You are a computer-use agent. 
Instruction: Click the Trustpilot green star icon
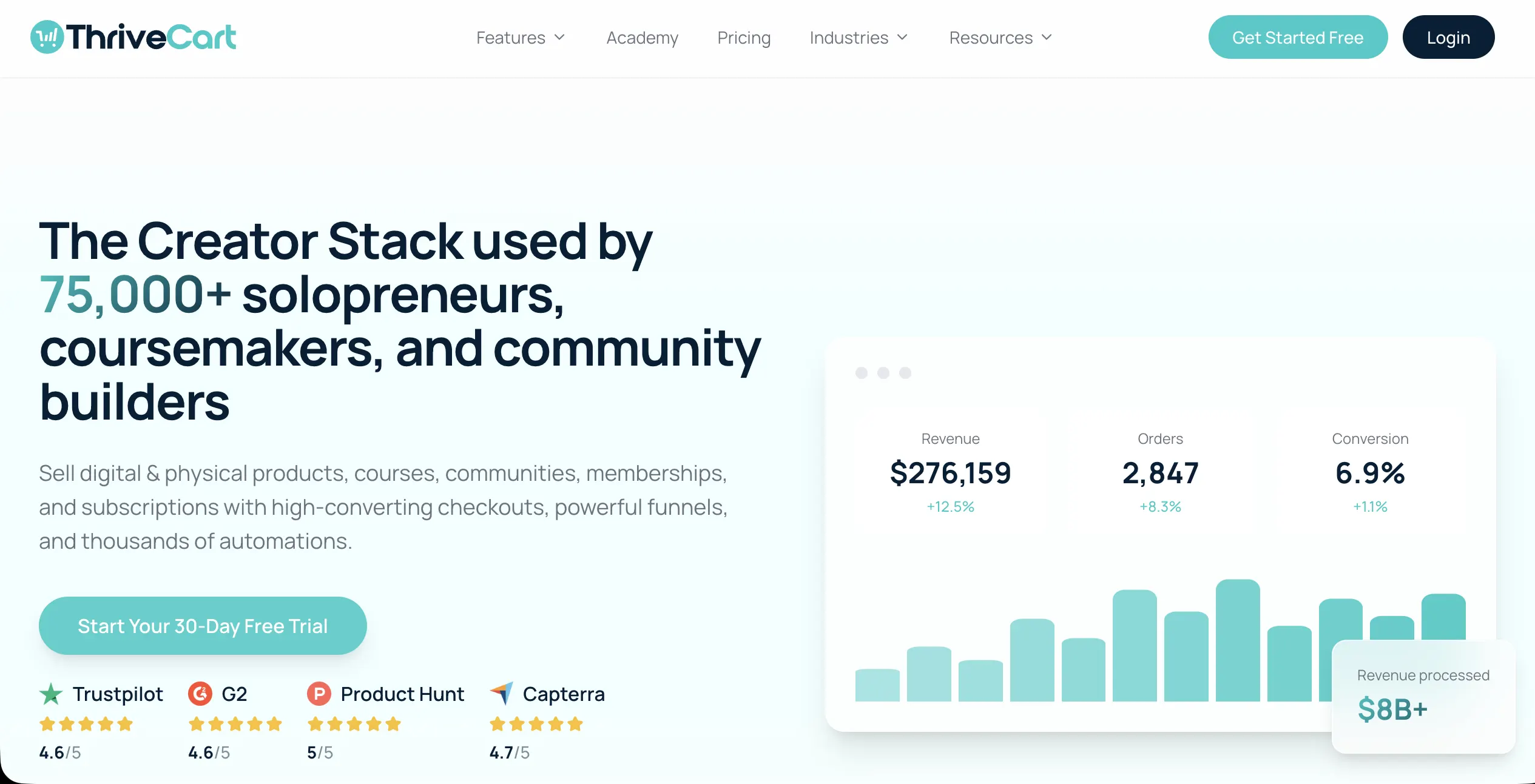tap(51, 694)
